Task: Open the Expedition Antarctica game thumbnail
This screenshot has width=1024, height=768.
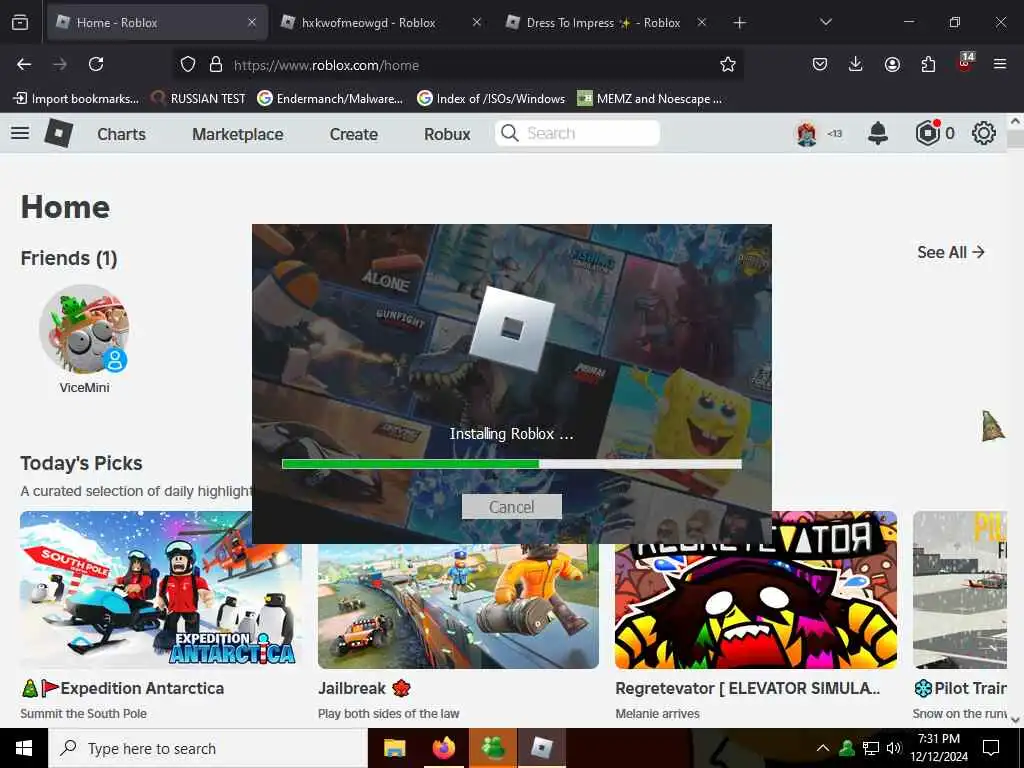Action: (161, 590)
